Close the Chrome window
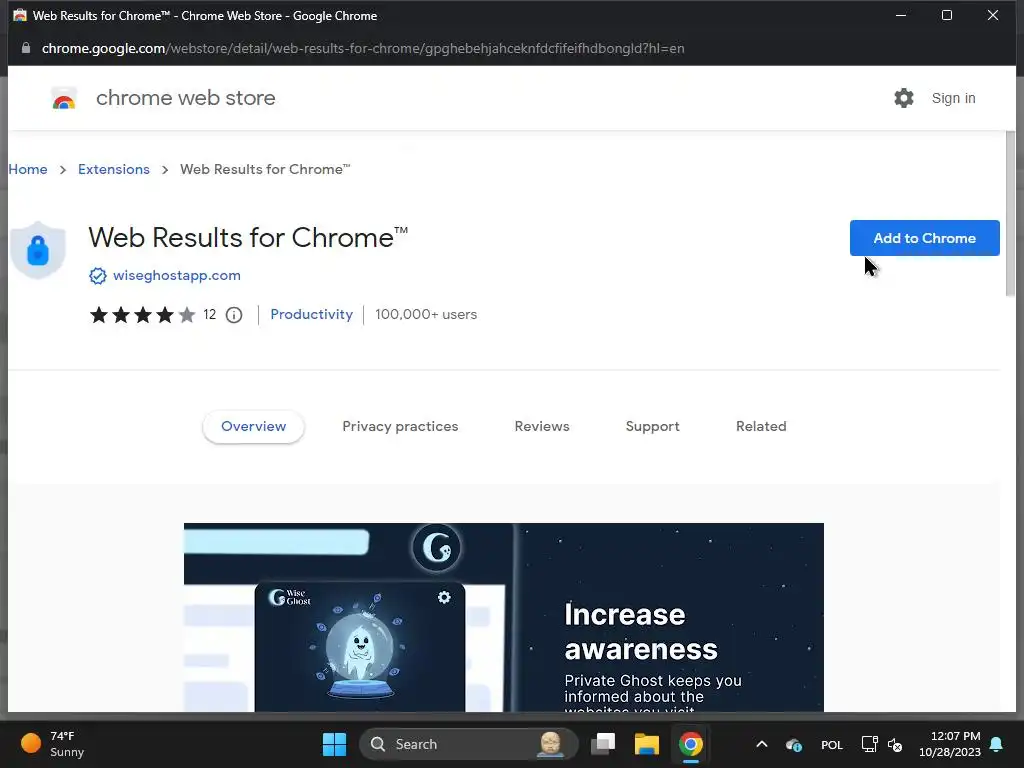 pos(993,15)
